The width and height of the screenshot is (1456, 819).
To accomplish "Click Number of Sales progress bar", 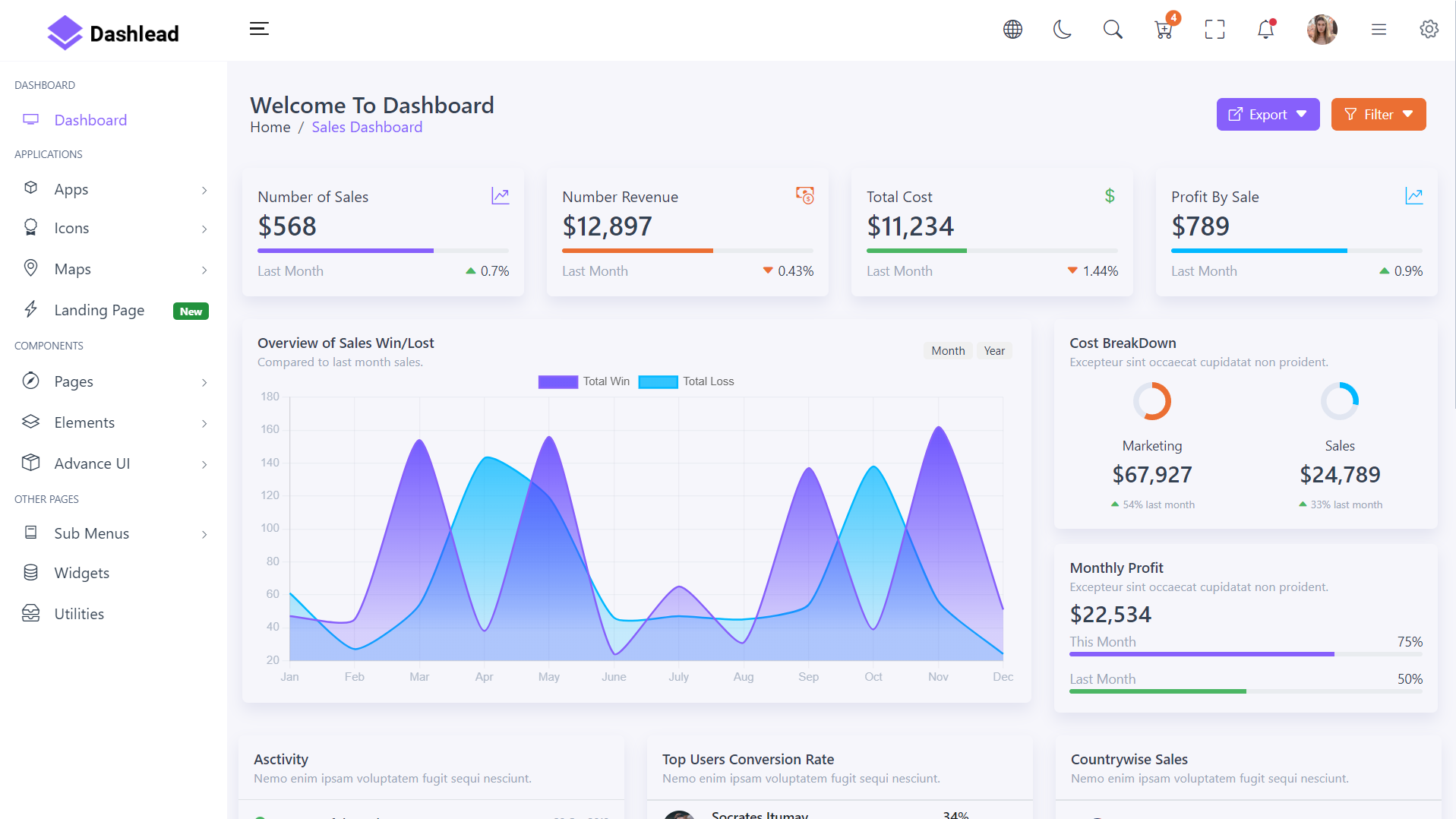I will tap(383, 251).
